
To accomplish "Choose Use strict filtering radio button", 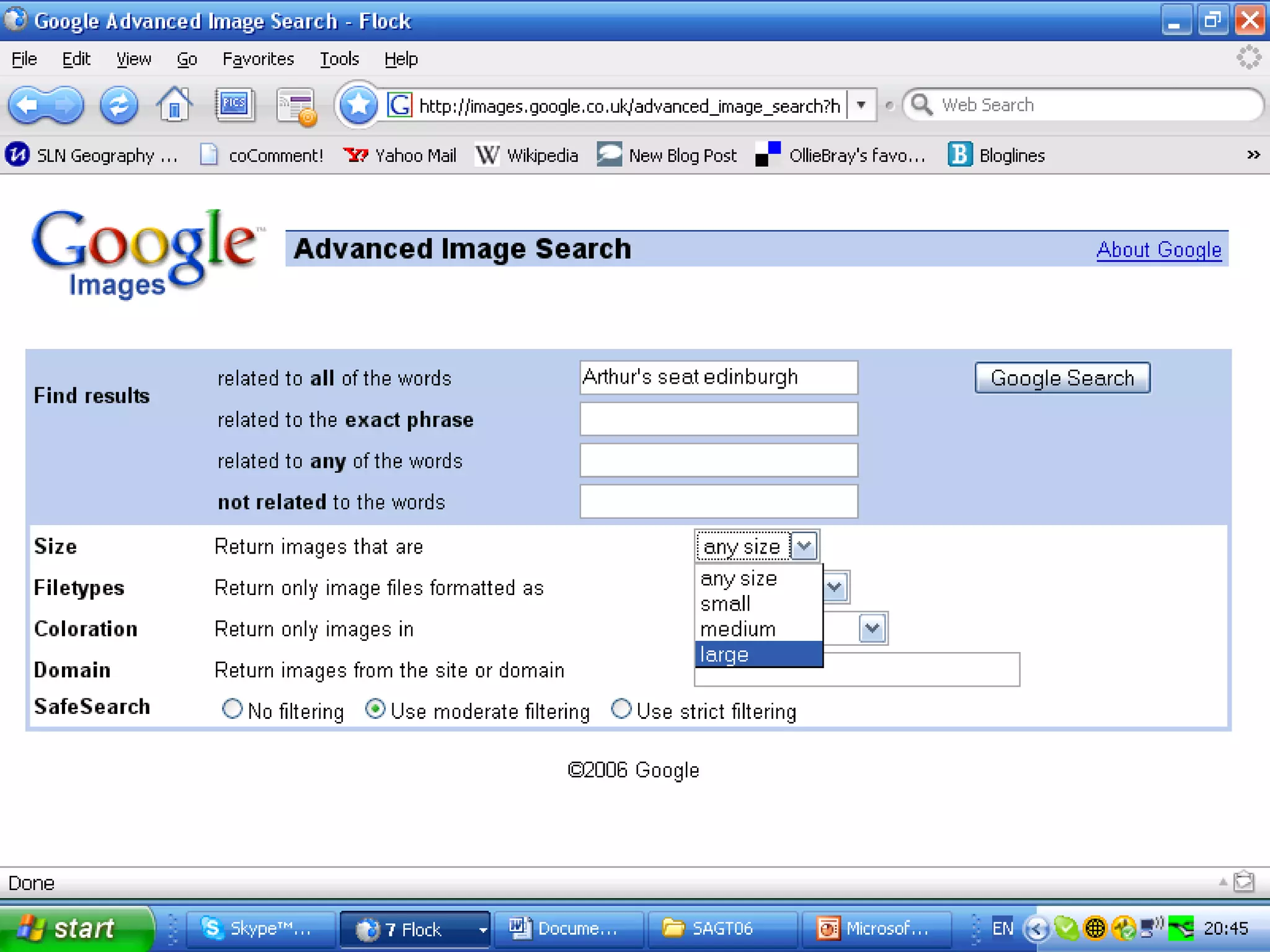I will click(x=621, y=708).
